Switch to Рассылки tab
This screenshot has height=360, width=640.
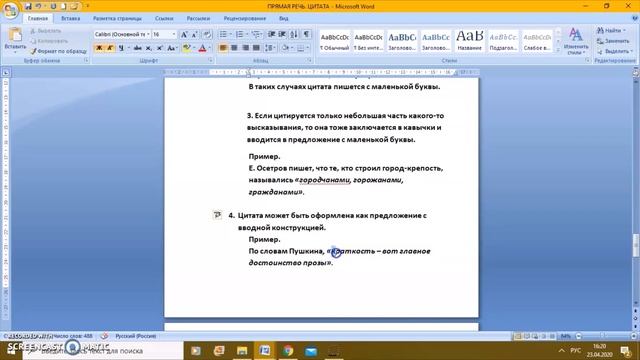(198, 18)
